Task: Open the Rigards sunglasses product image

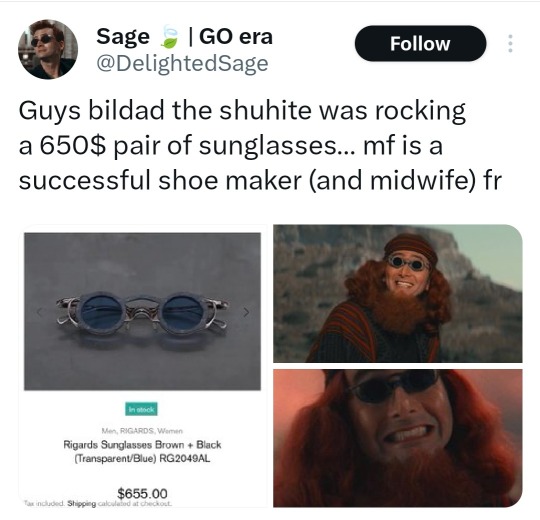Action: tap(142, 312)
